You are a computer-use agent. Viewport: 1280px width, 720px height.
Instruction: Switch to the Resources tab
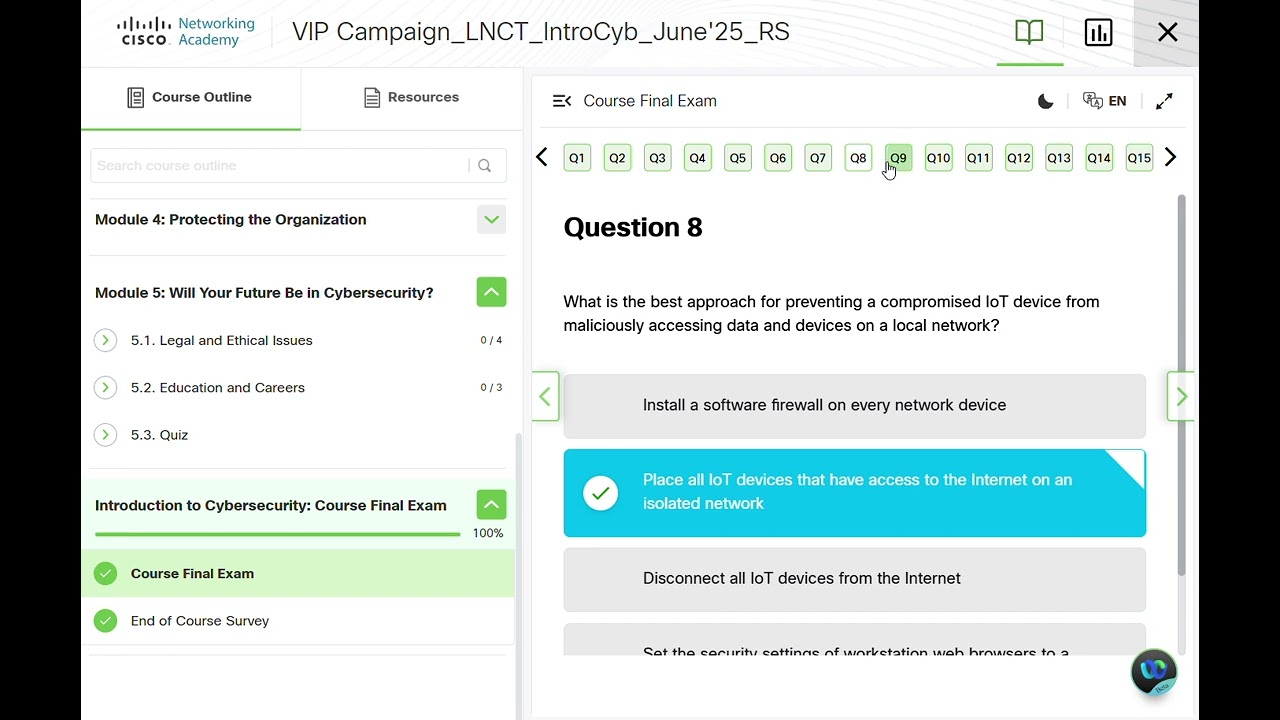(x=411, y=98)
